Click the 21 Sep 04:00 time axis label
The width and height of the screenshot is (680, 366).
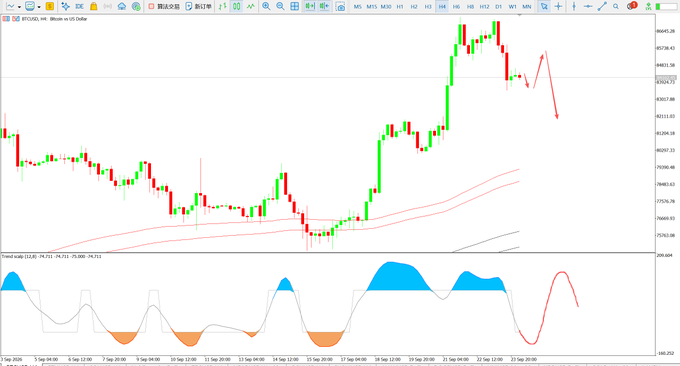click(455, 359)
